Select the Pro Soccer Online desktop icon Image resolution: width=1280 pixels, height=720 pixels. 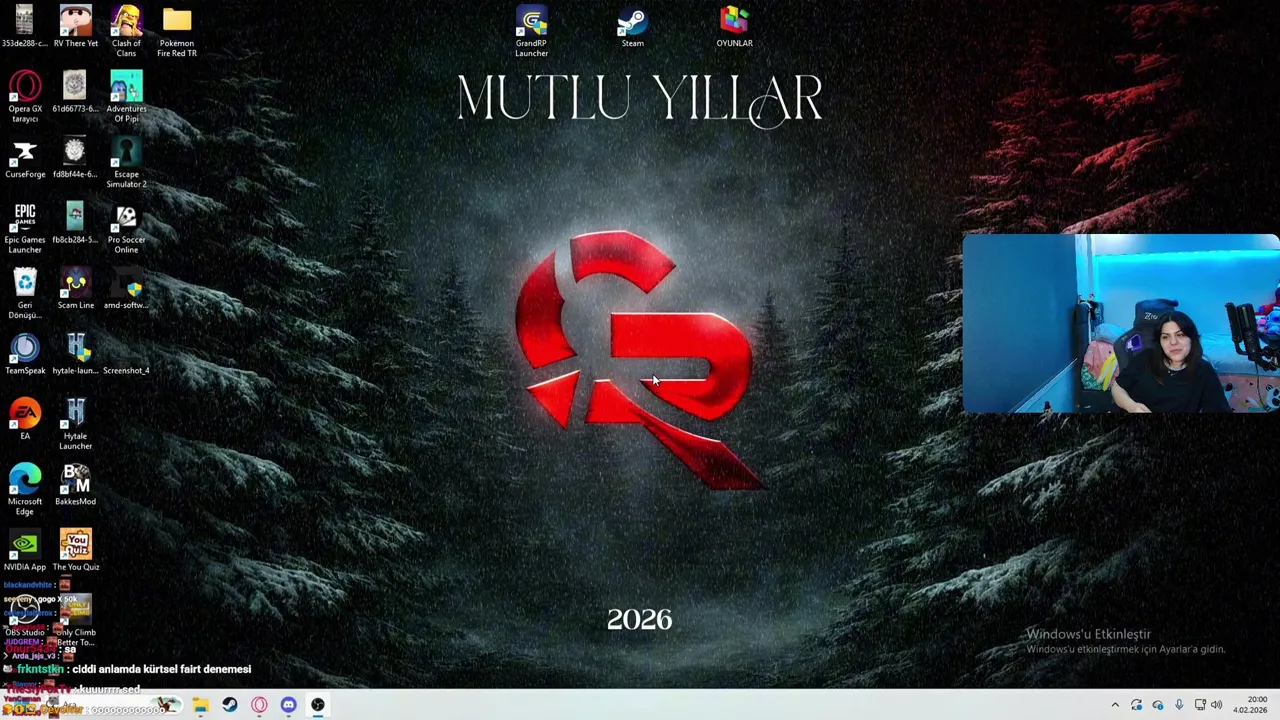126,228
